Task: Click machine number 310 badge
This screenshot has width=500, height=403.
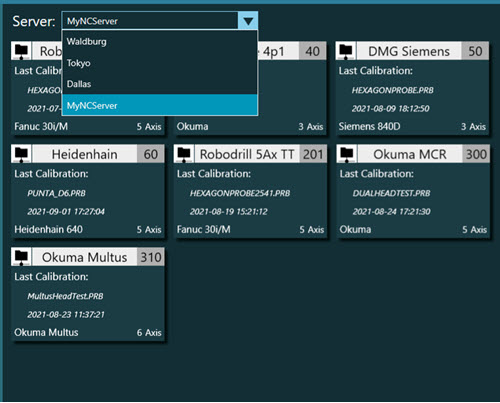Action: pos(151,257)
